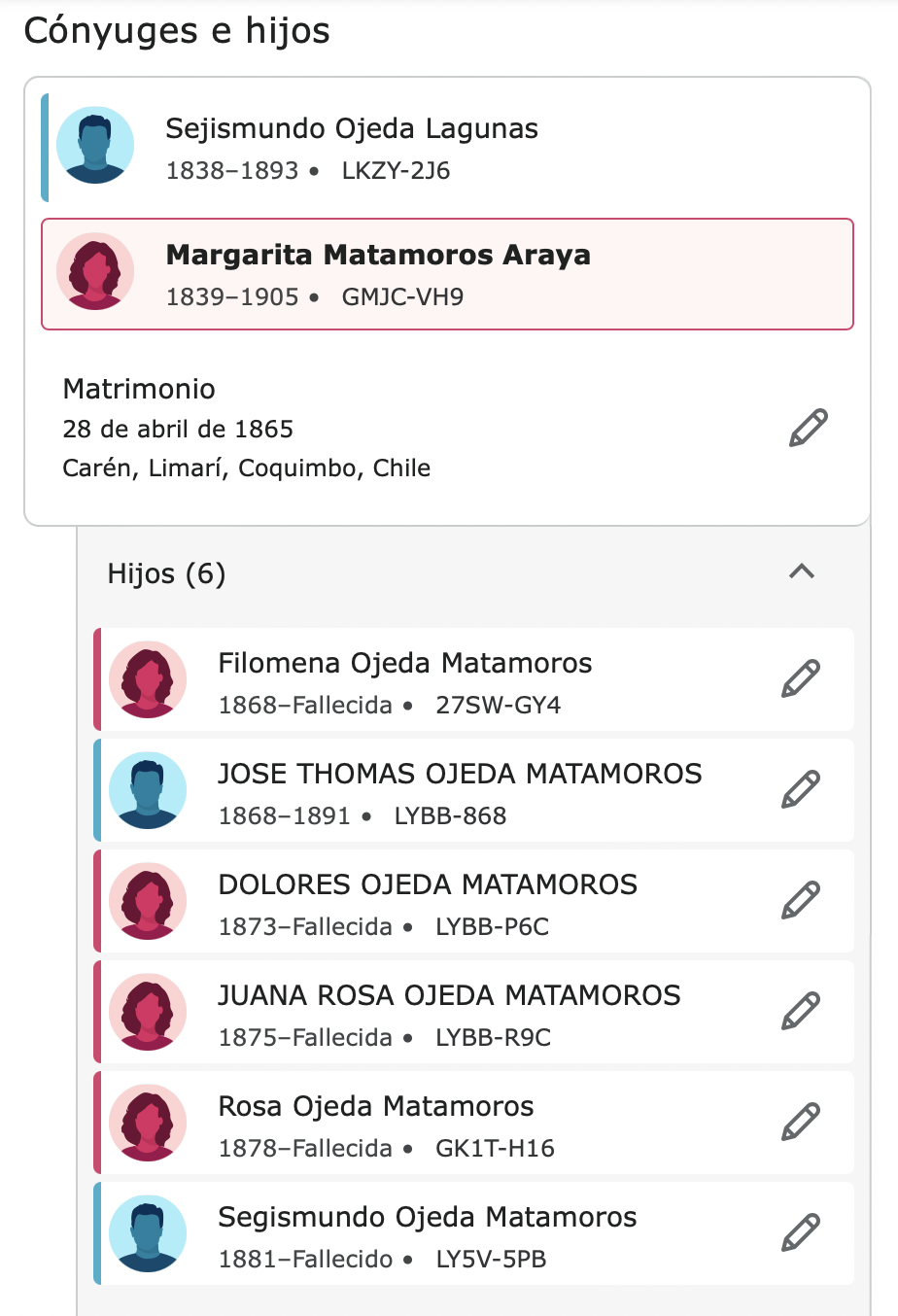Click the Matrimonio date 28 de abril de 1865
This screenshot has width=898, height=1316.
(x=178, y=429)
